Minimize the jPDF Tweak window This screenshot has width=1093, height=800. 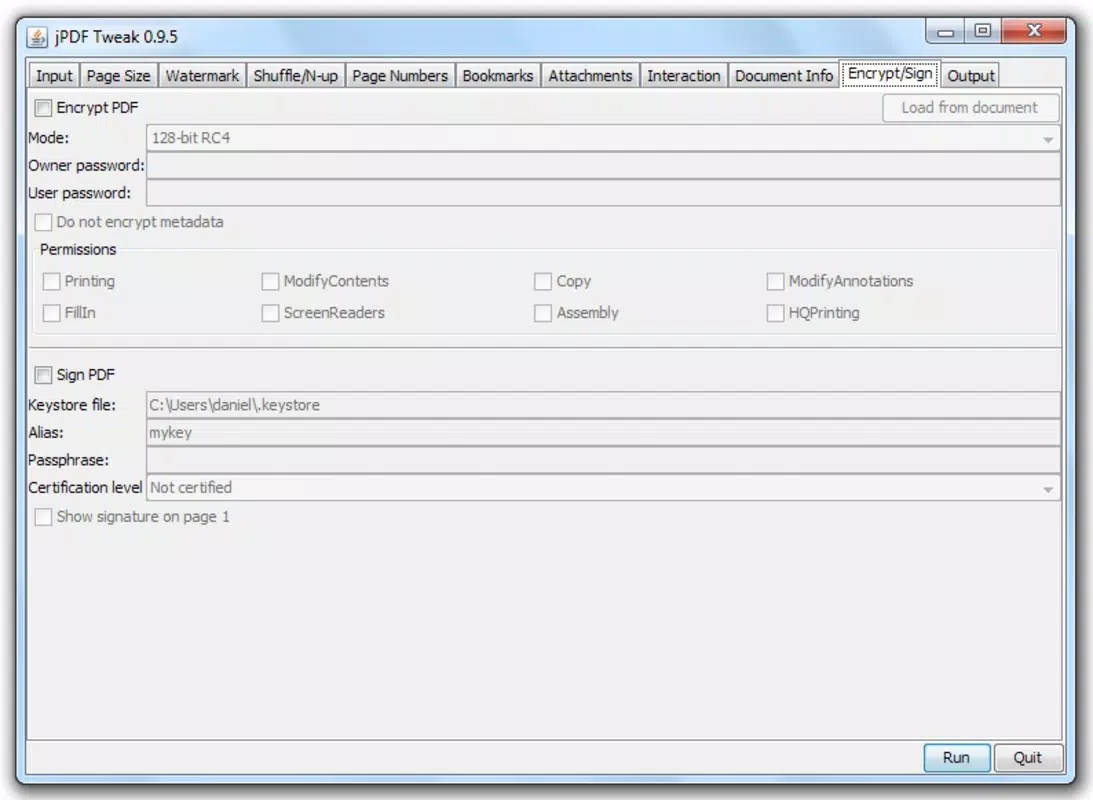[x=945, y=31]
